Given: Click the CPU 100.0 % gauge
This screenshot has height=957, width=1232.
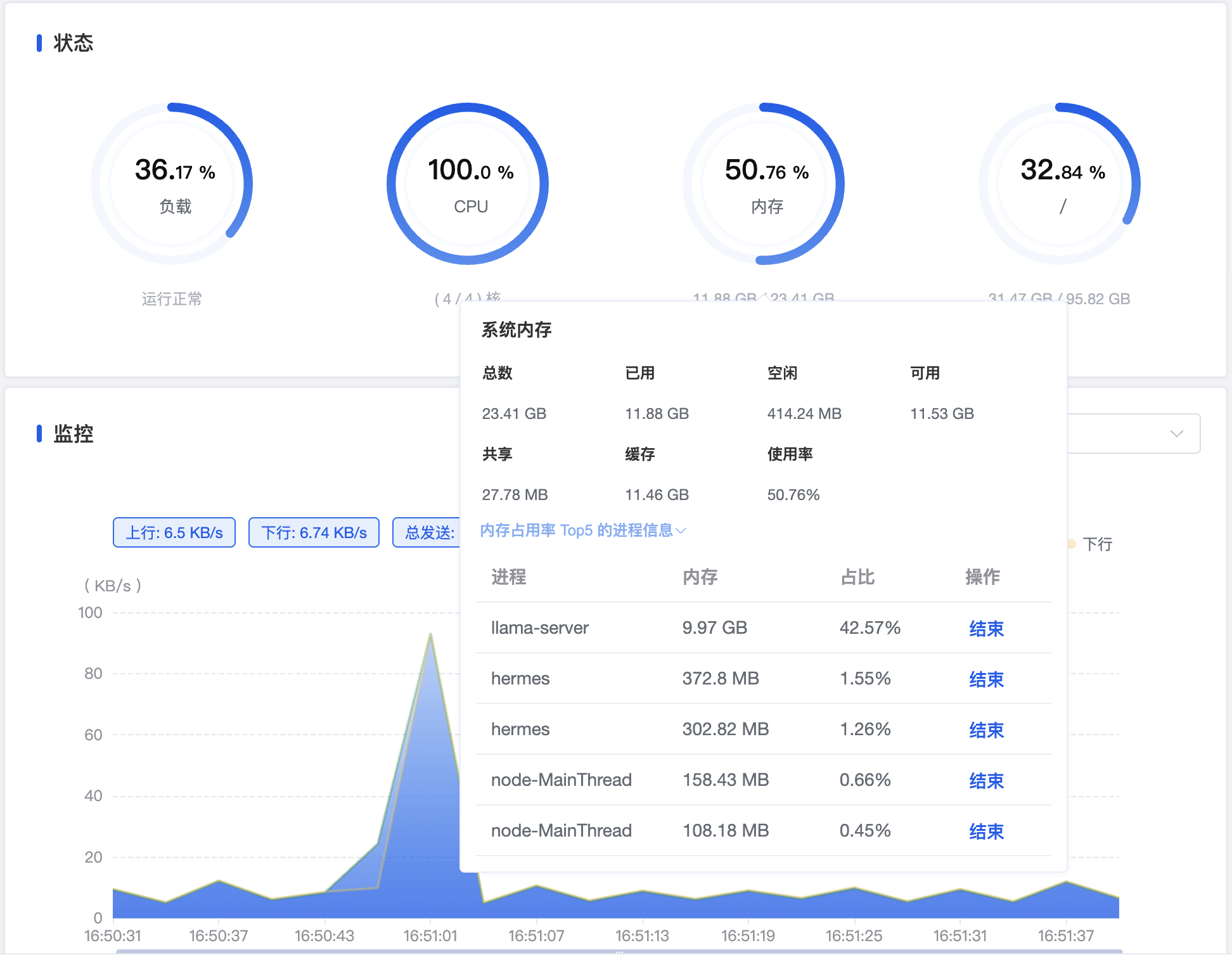Looking at the screenshot, I should tap(468, 184).
